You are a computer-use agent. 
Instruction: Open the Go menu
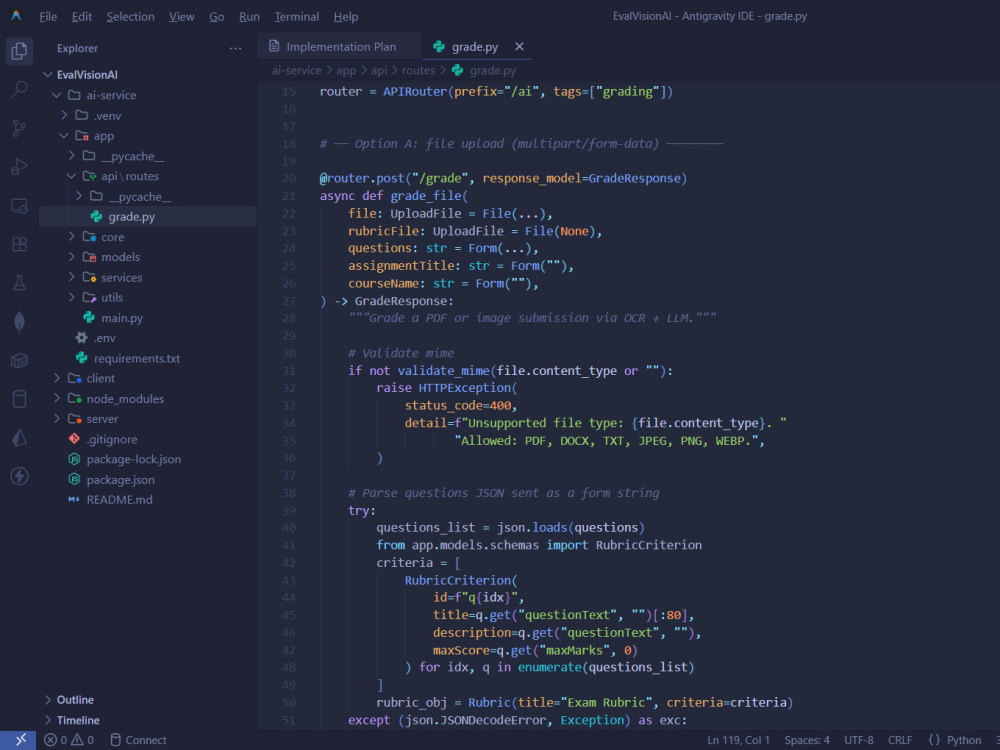click(217, 17)
